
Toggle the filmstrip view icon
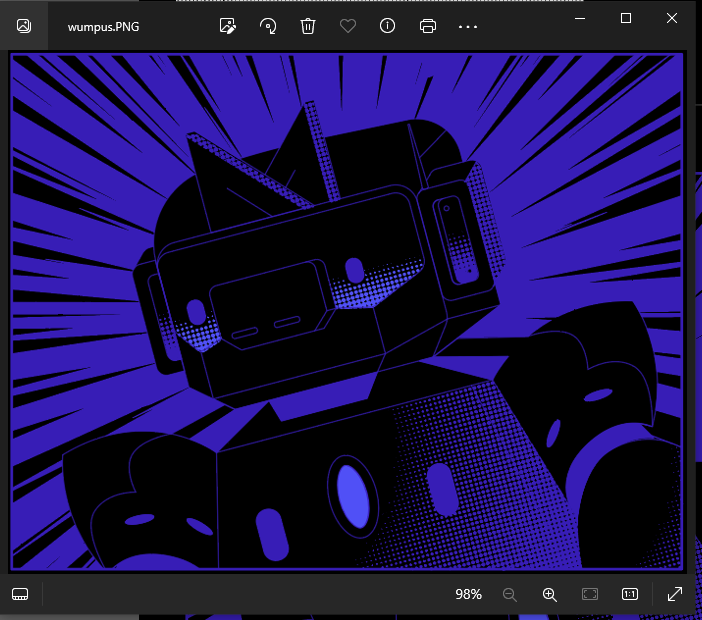[20, 594]
